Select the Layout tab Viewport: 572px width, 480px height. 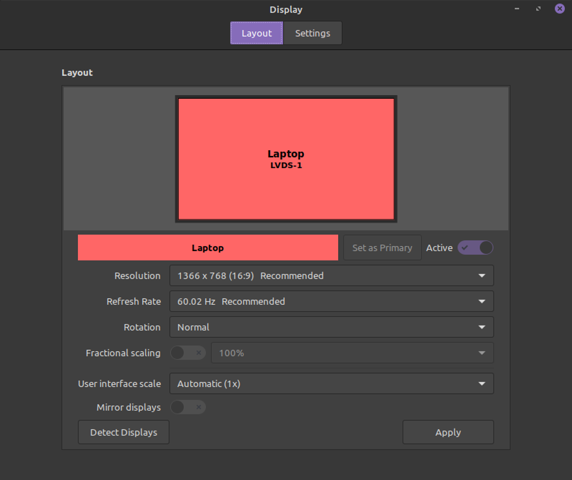coord(256,33)
